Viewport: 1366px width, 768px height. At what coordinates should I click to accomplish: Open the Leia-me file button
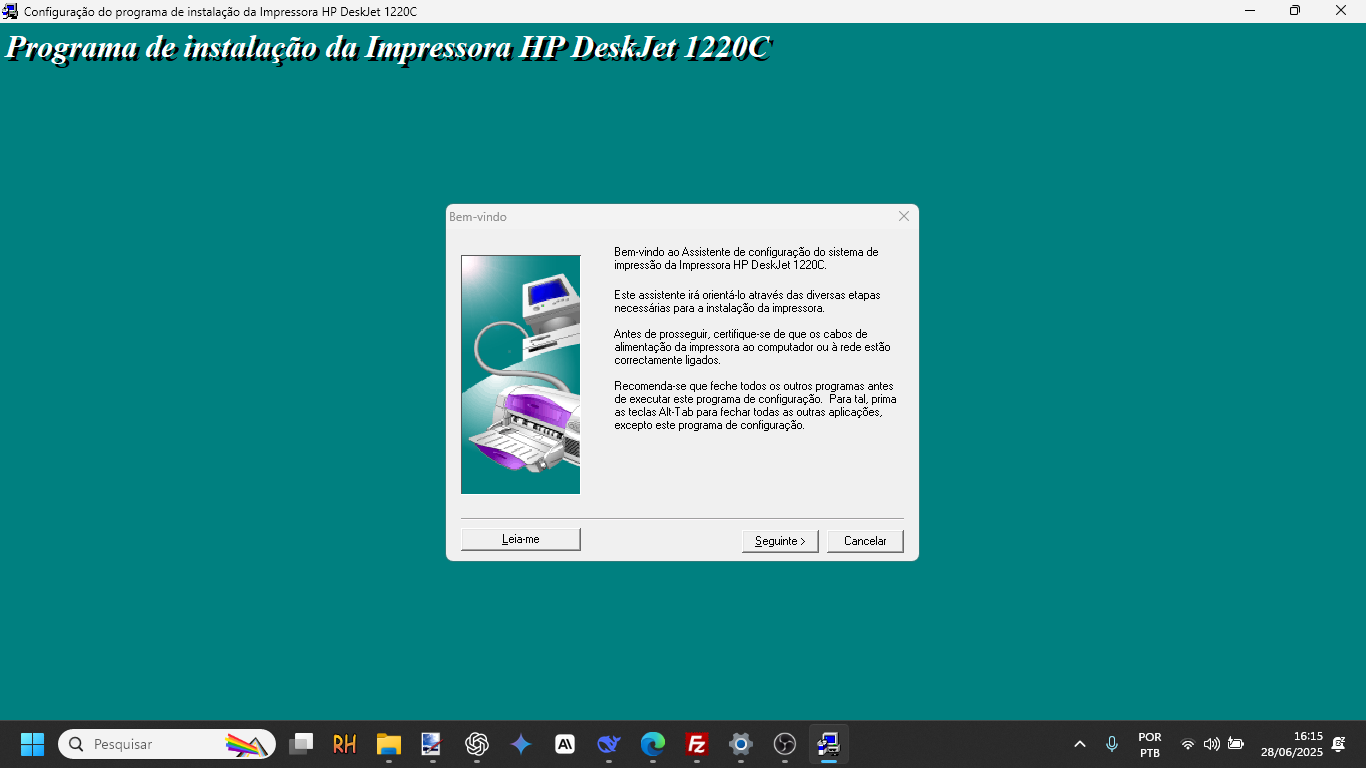pos(520,539)
